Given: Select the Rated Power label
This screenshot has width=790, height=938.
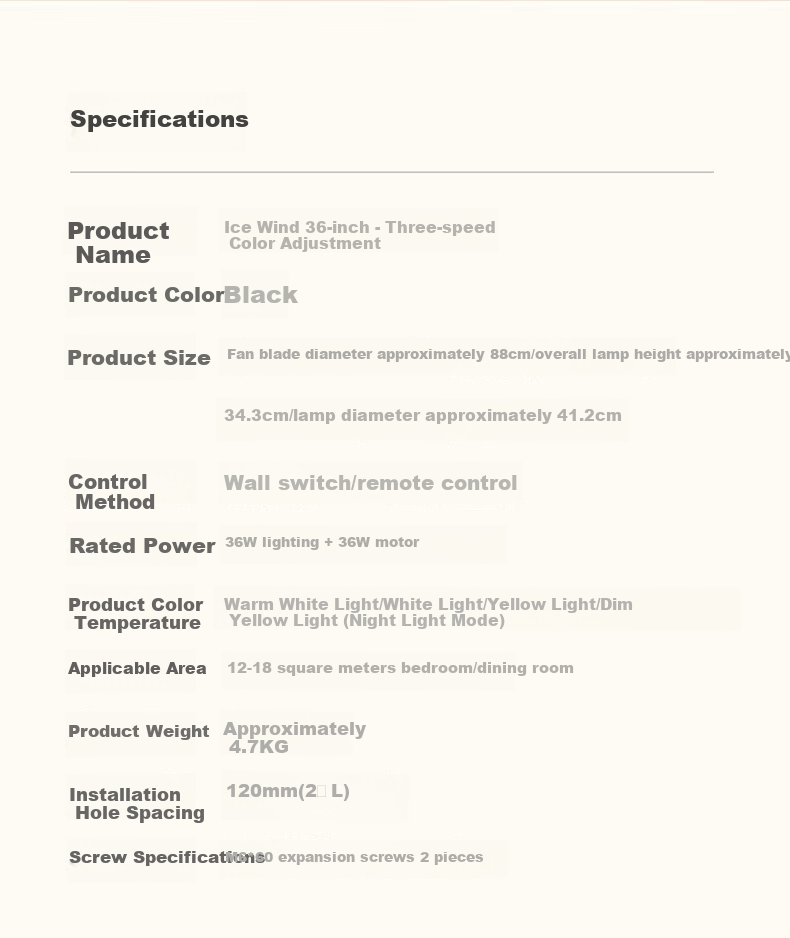Looking at the screenshot, I should pos(142,546).
